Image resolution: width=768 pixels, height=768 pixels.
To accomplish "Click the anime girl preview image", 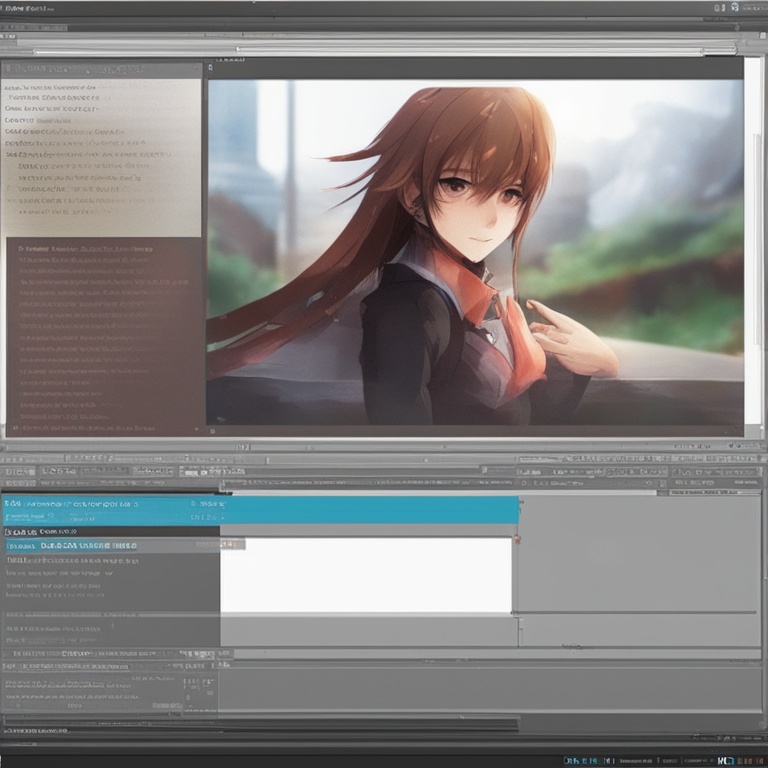I will click(x=475, y=252).
